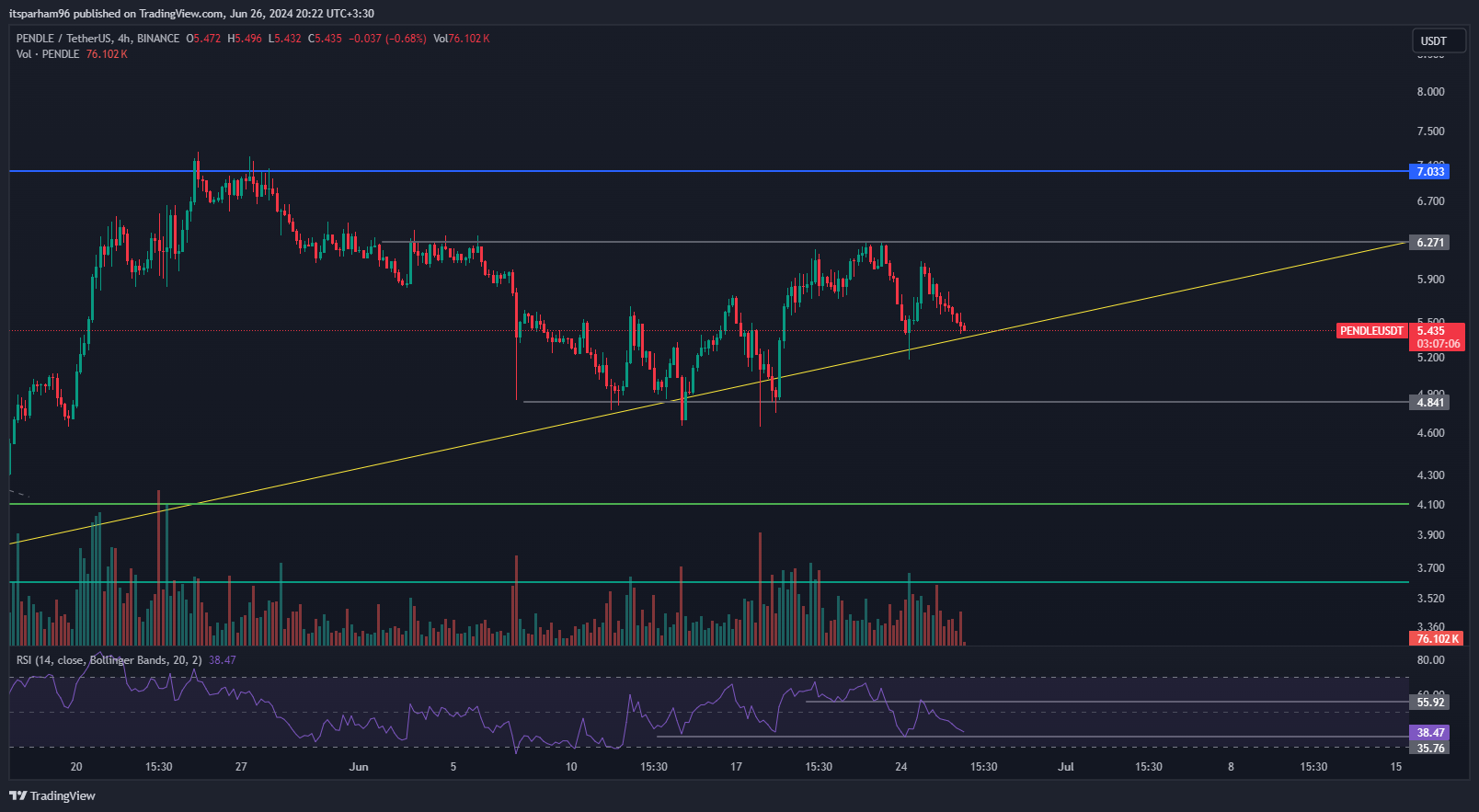Click the PENDLEUSDT current price tag

pos(1371,331)
